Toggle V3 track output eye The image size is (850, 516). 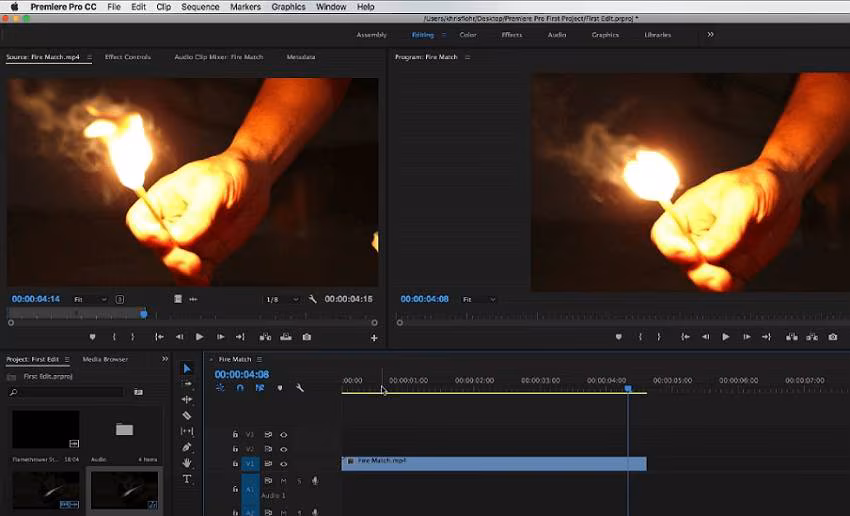click(284, 435)
